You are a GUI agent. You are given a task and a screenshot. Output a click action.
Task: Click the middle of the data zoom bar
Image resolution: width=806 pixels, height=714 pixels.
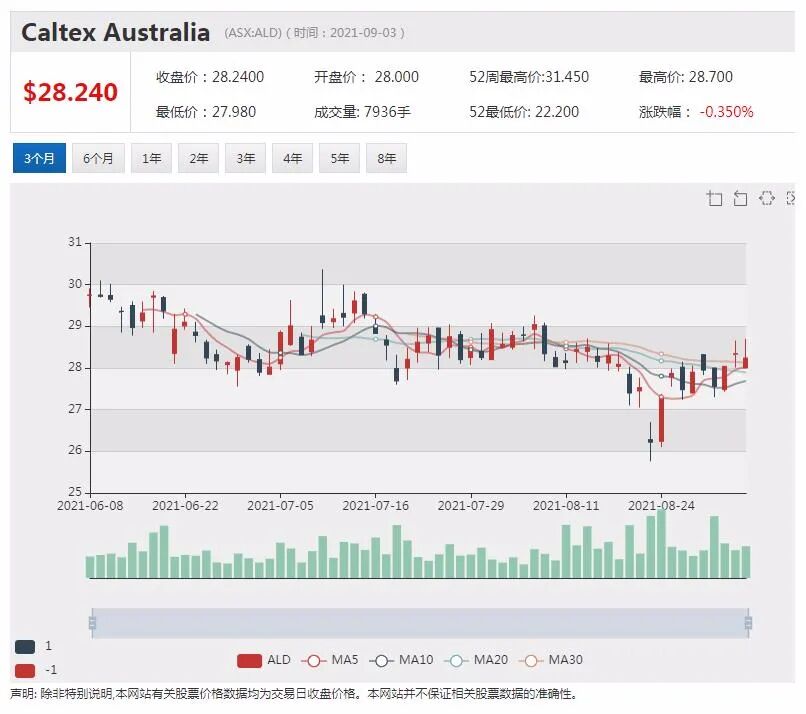420,623
